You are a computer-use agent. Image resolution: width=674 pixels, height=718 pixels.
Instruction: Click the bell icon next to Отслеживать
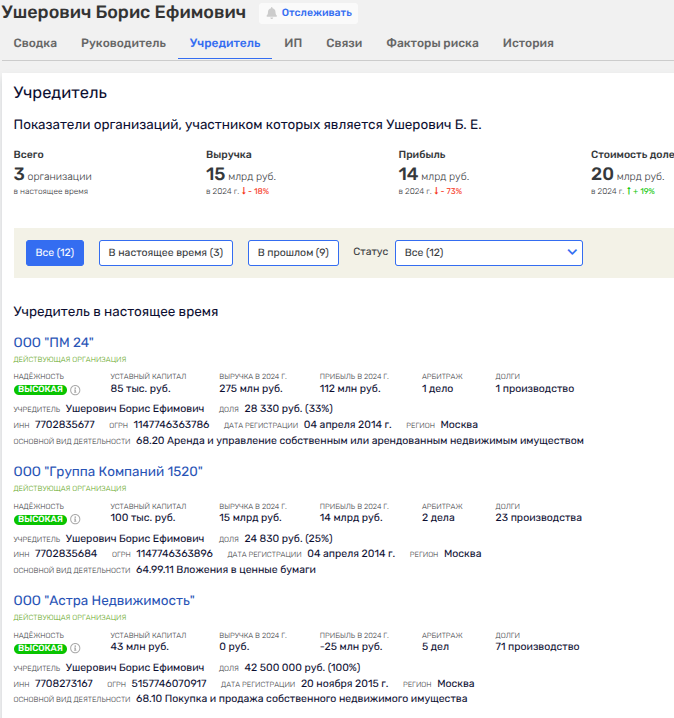coord(272,13)
